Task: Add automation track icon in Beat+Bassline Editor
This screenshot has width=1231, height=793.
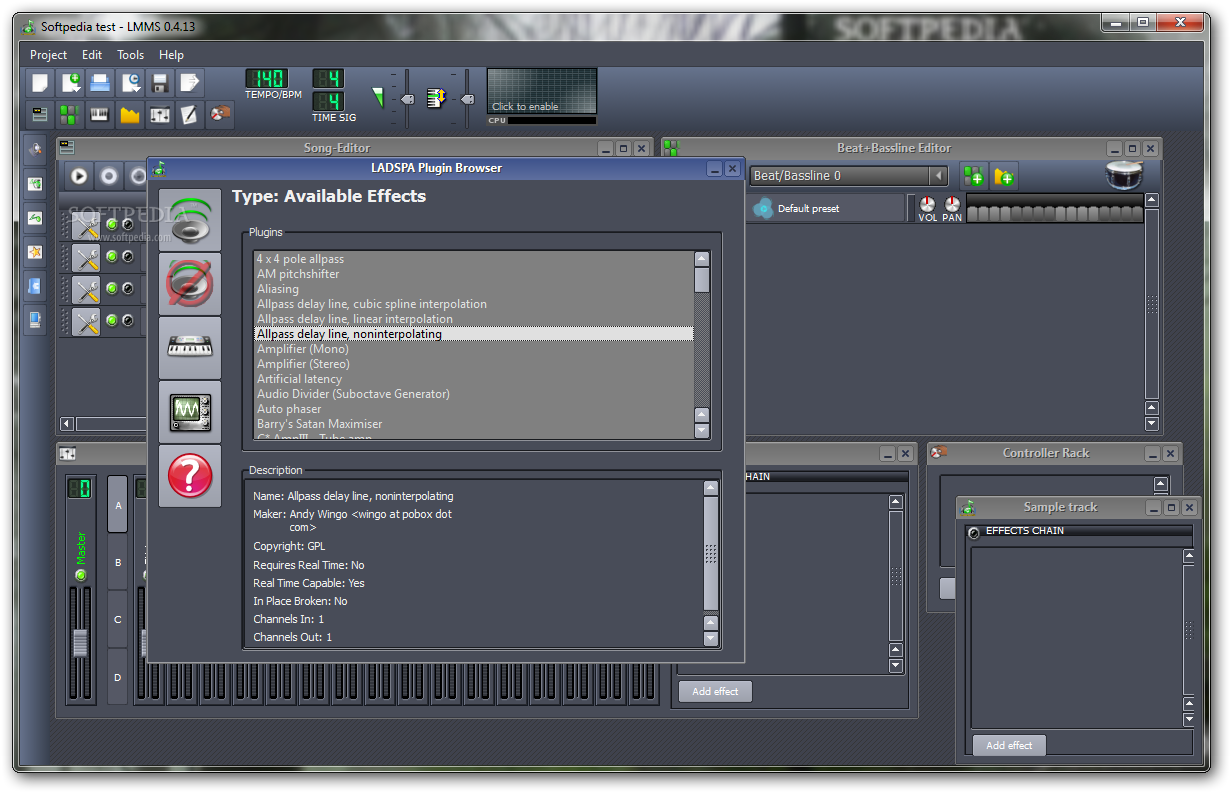Action: pos(1004,177)
